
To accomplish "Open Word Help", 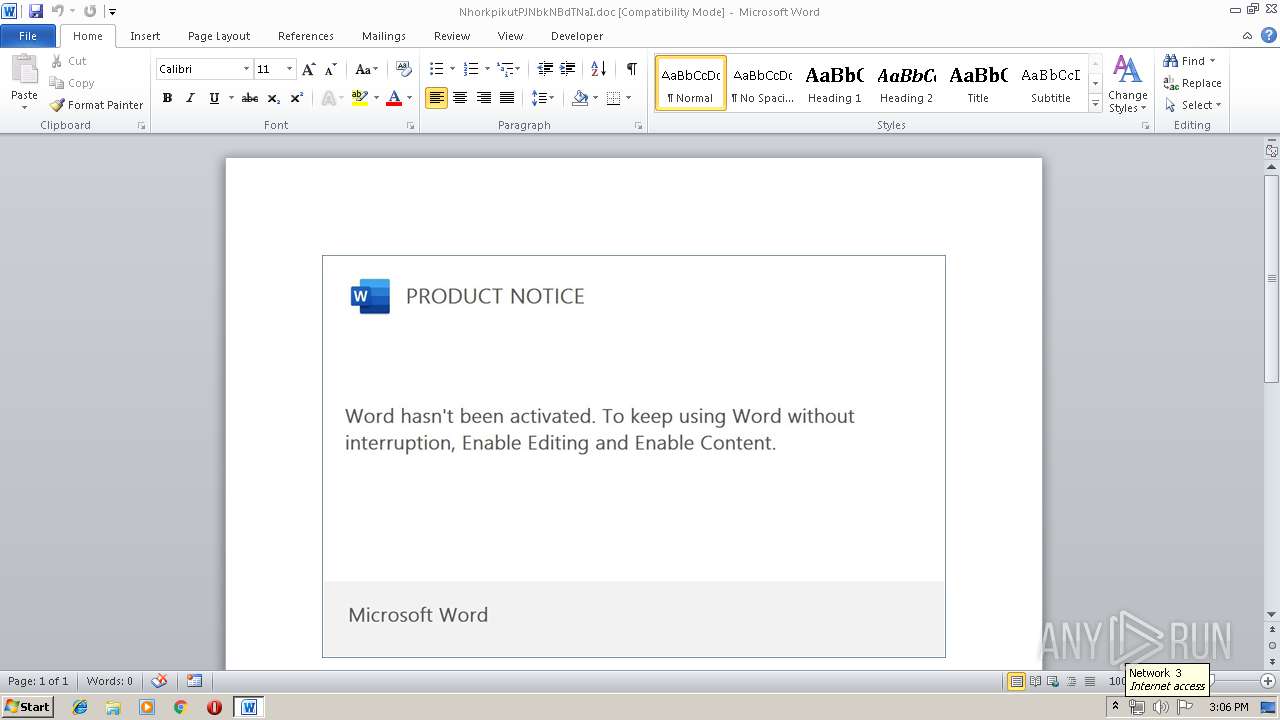I will coord(1269,35).
